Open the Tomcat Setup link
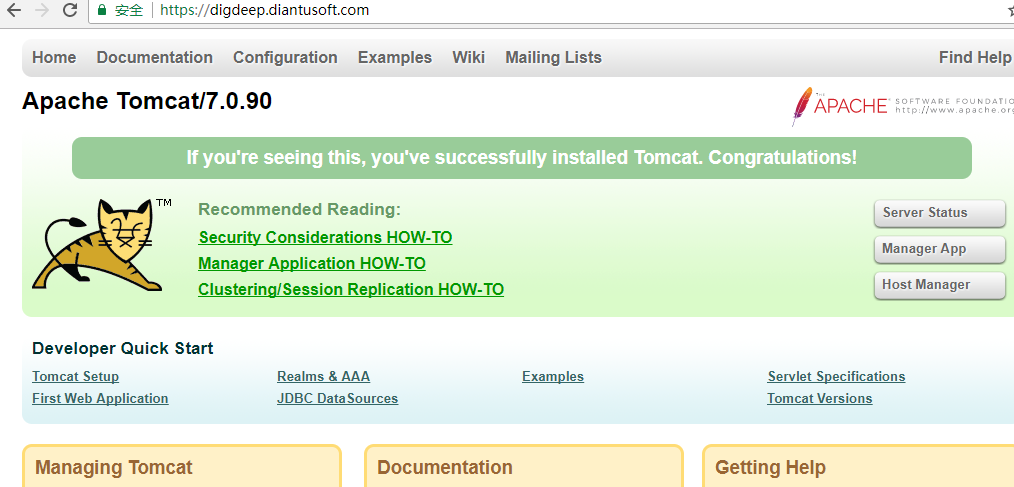The image size is (1014, 487). pyautogui.click(x=75, y=377)
